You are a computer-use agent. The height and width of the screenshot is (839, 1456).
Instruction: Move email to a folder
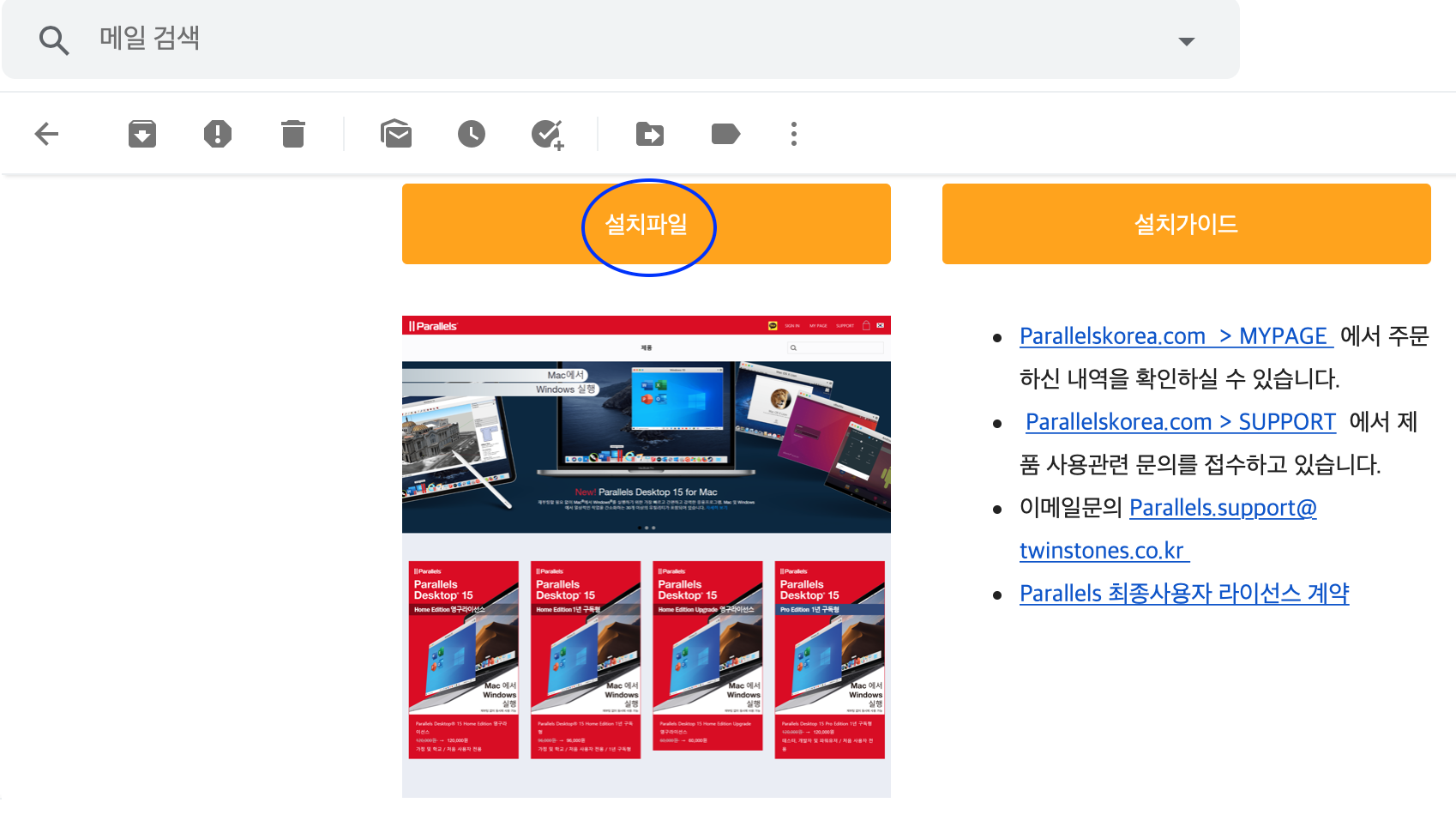650,134
